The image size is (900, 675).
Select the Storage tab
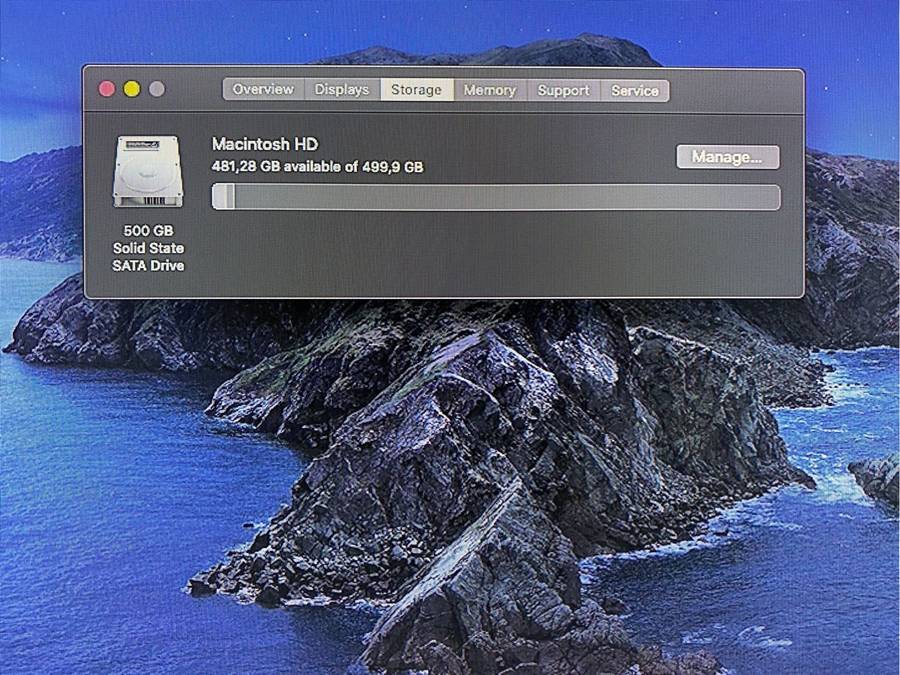point(416,90)
